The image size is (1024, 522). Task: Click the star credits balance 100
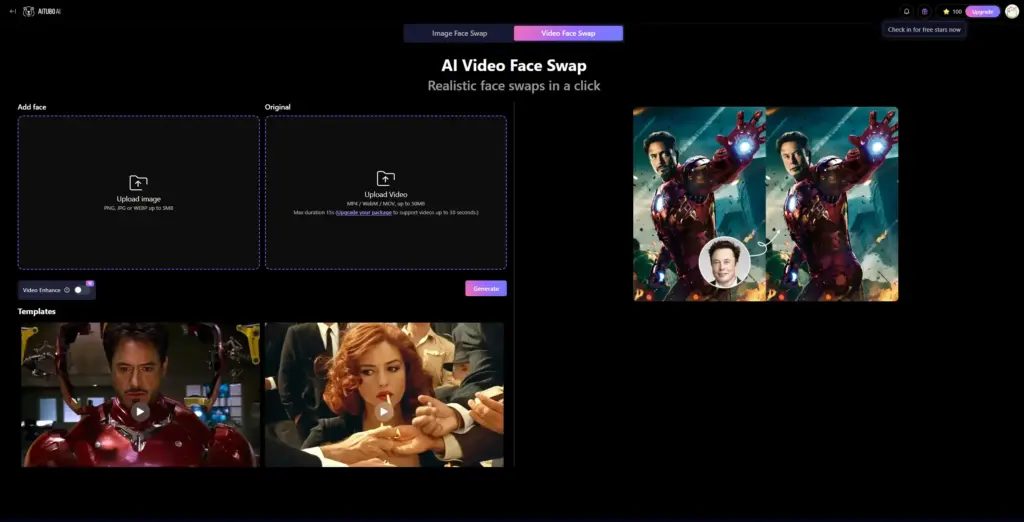(952, 11)
